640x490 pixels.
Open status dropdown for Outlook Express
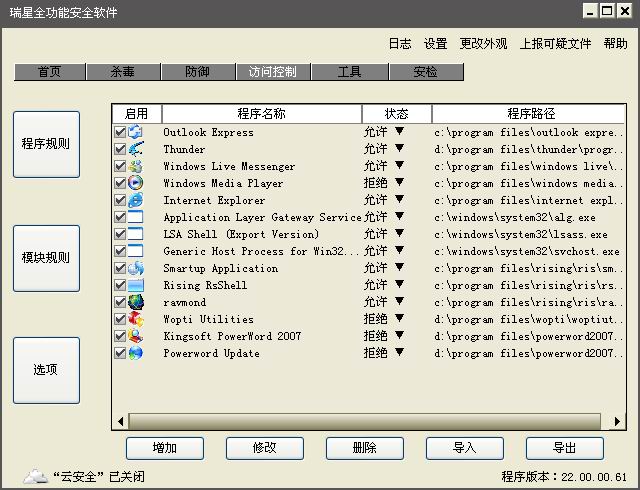(x=400, y=131)
